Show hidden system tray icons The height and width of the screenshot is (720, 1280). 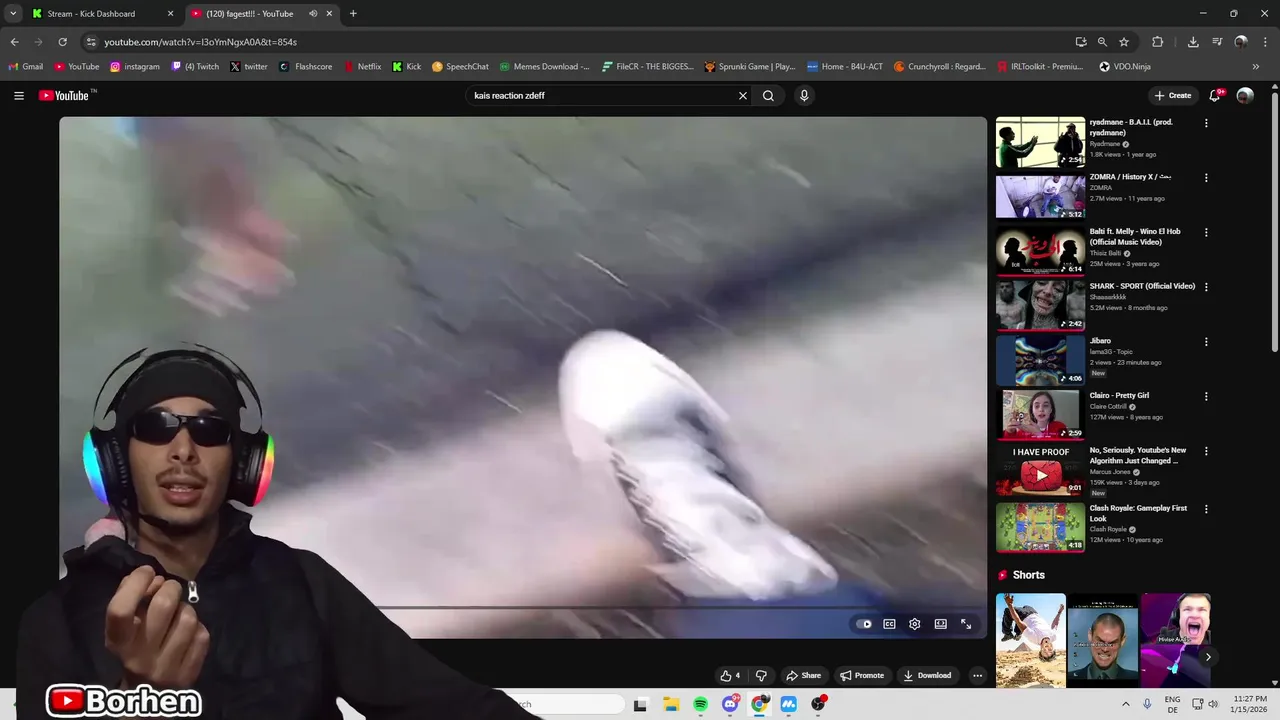point(1125,704)
